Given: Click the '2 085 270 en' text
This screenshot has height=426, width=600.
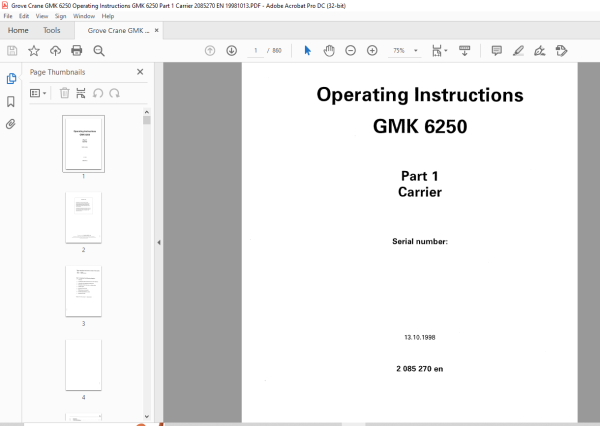Looking at the screenshot, I should click(420, 369).
